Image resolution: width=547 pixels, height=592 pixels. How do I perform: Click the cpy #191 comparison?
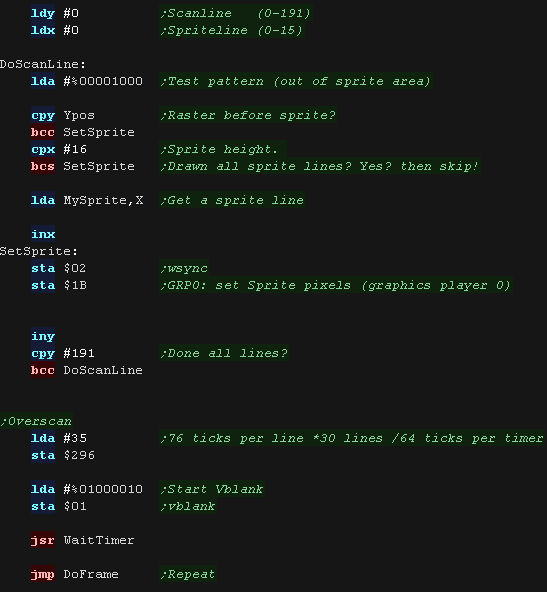[x=63, y=353]
